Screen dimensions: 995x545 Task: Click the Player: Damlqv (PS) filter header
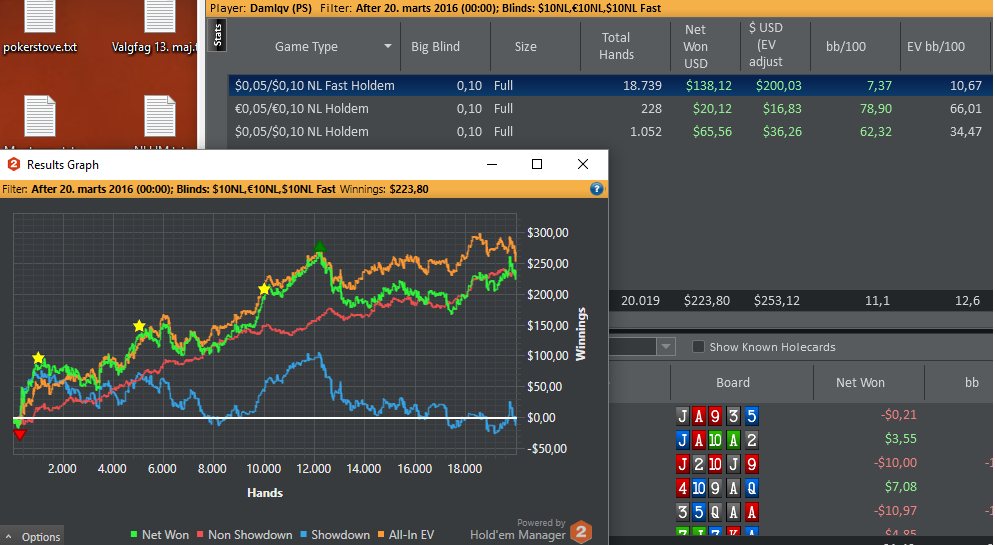tap(261, 8)
